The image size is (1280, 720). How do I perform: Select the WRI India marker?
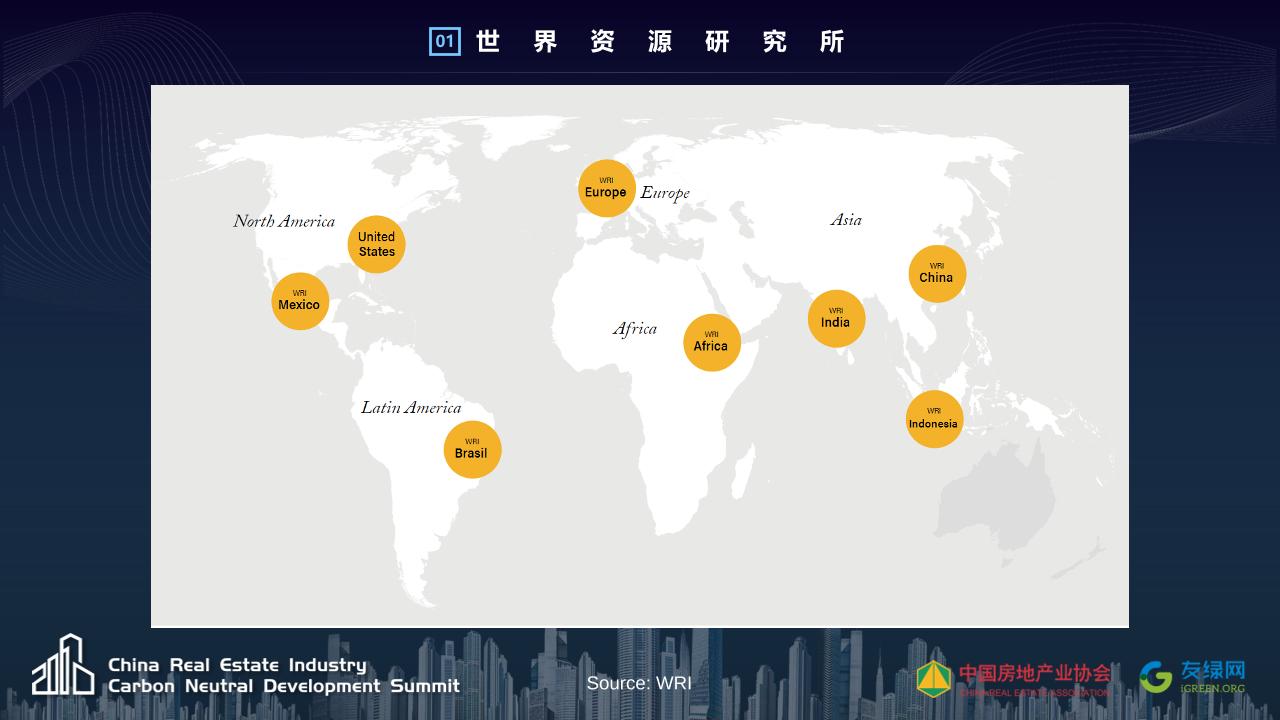836,319
